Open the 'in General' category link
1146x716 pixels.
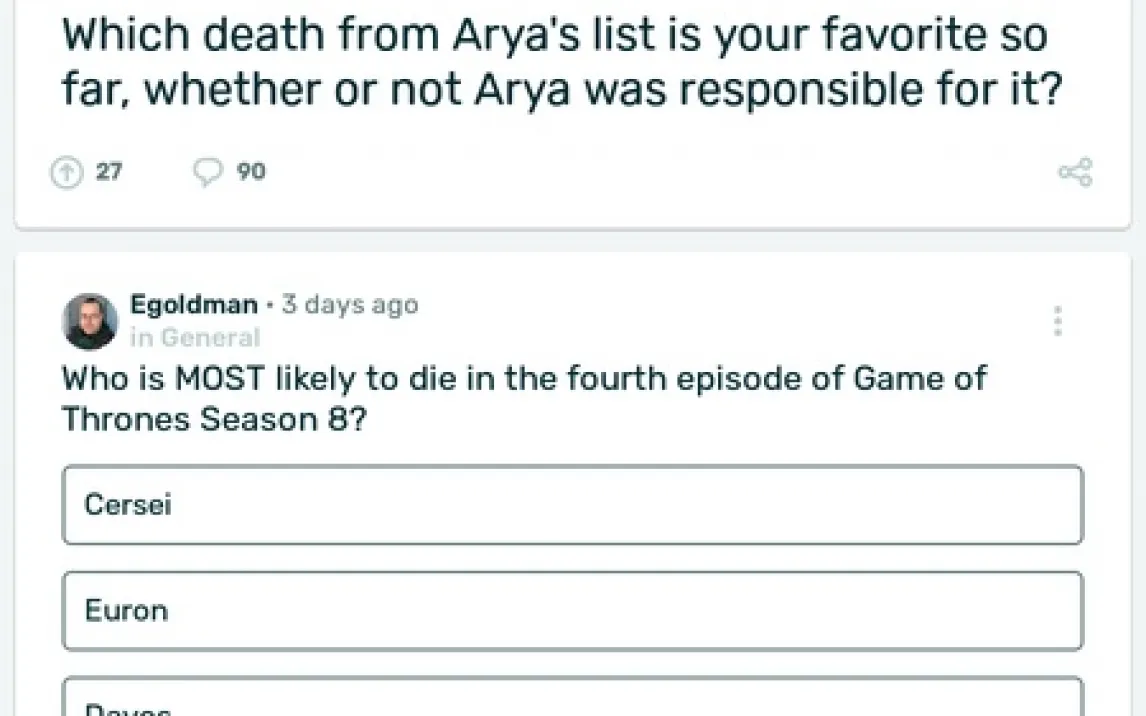195,338
